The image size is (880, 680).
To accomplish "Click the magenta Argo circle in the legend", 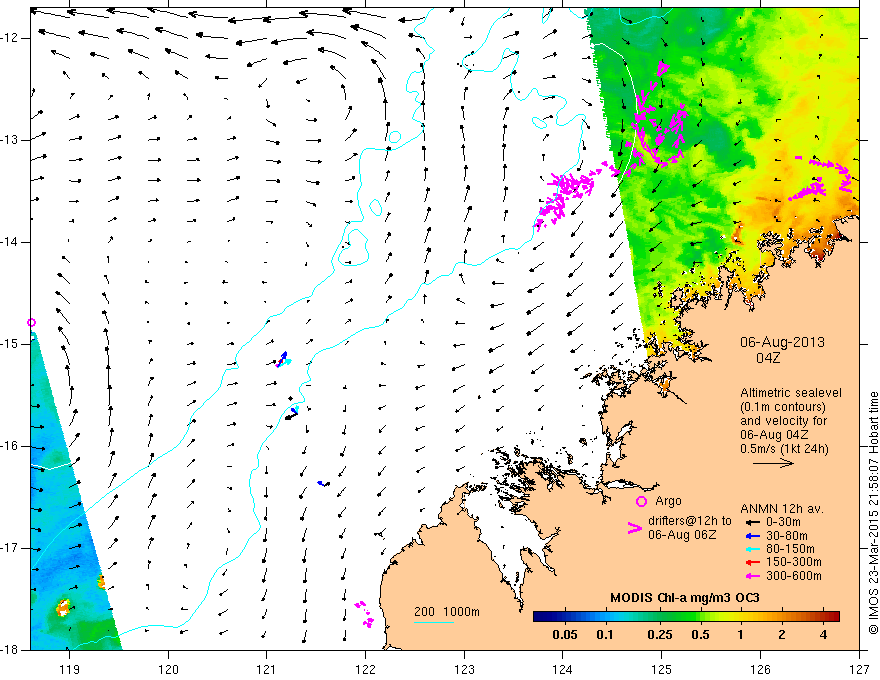I will coord(641,501).
